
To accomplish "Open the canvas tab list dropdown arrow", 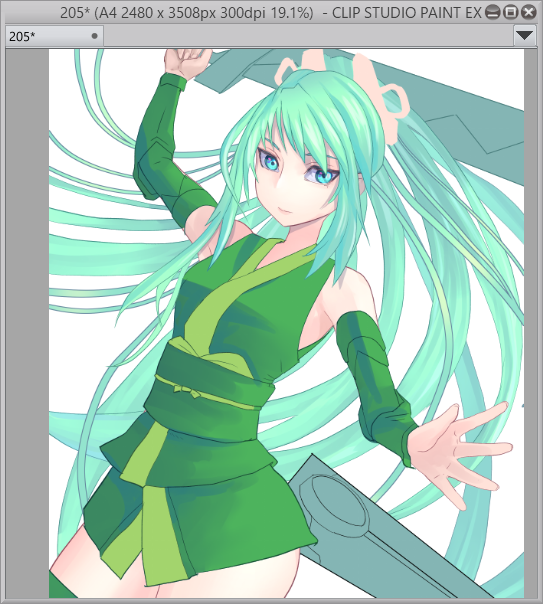I will 525,36.
